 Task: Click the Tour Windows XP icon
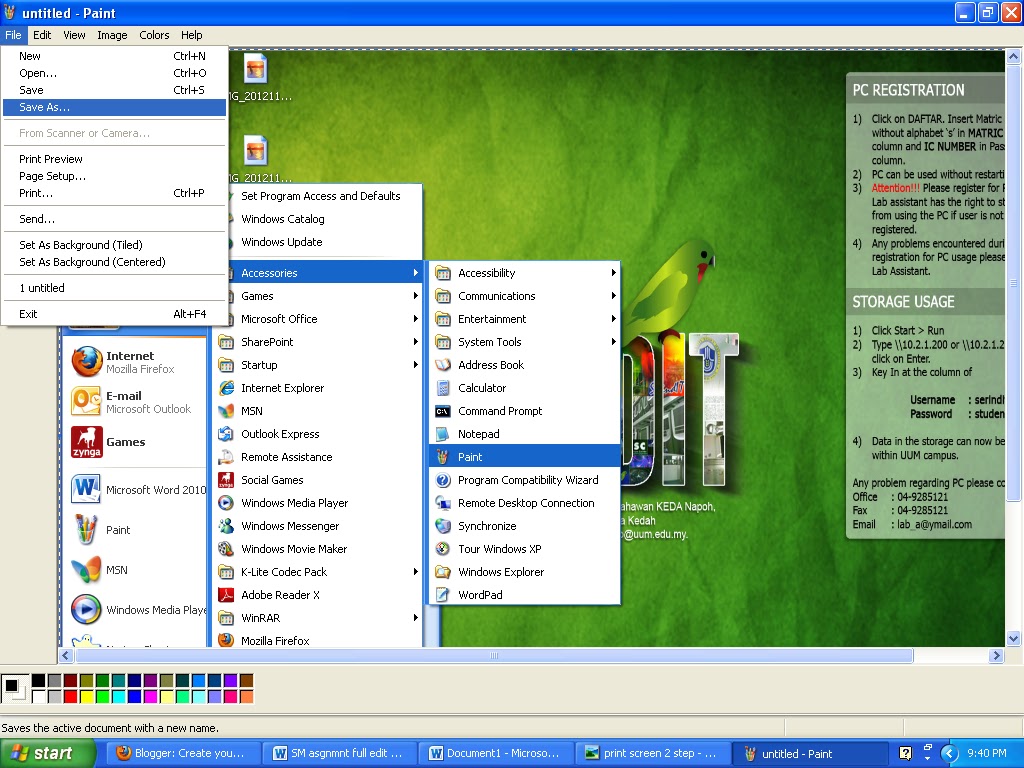[x=443, y=549]
